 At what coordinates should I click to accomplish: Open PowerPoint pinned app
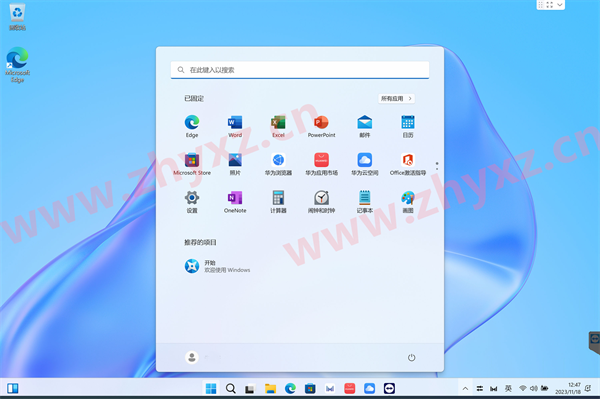(321, 126)
